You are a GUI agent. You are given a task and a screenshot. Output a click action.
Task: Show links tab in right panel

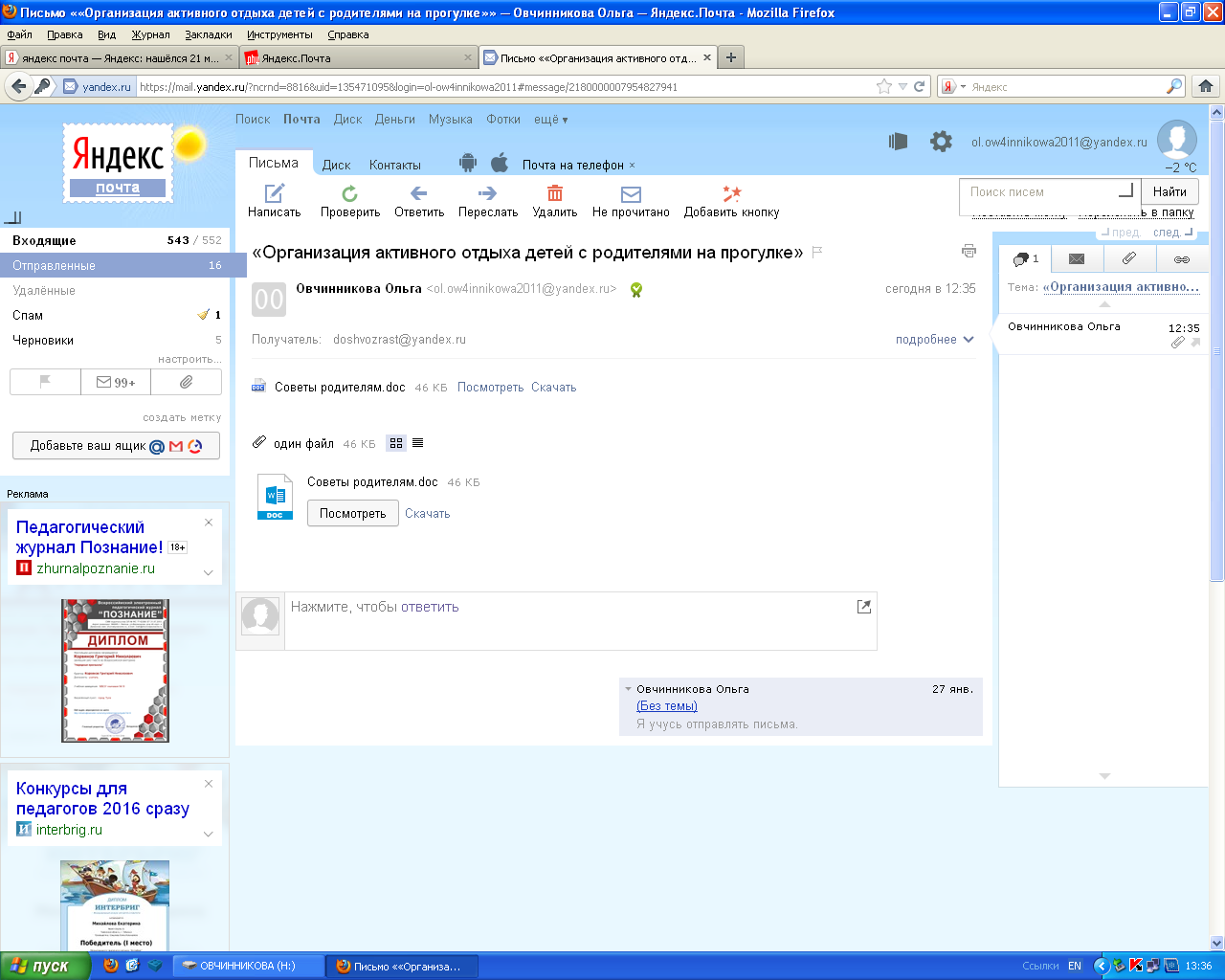[1182, 258]
